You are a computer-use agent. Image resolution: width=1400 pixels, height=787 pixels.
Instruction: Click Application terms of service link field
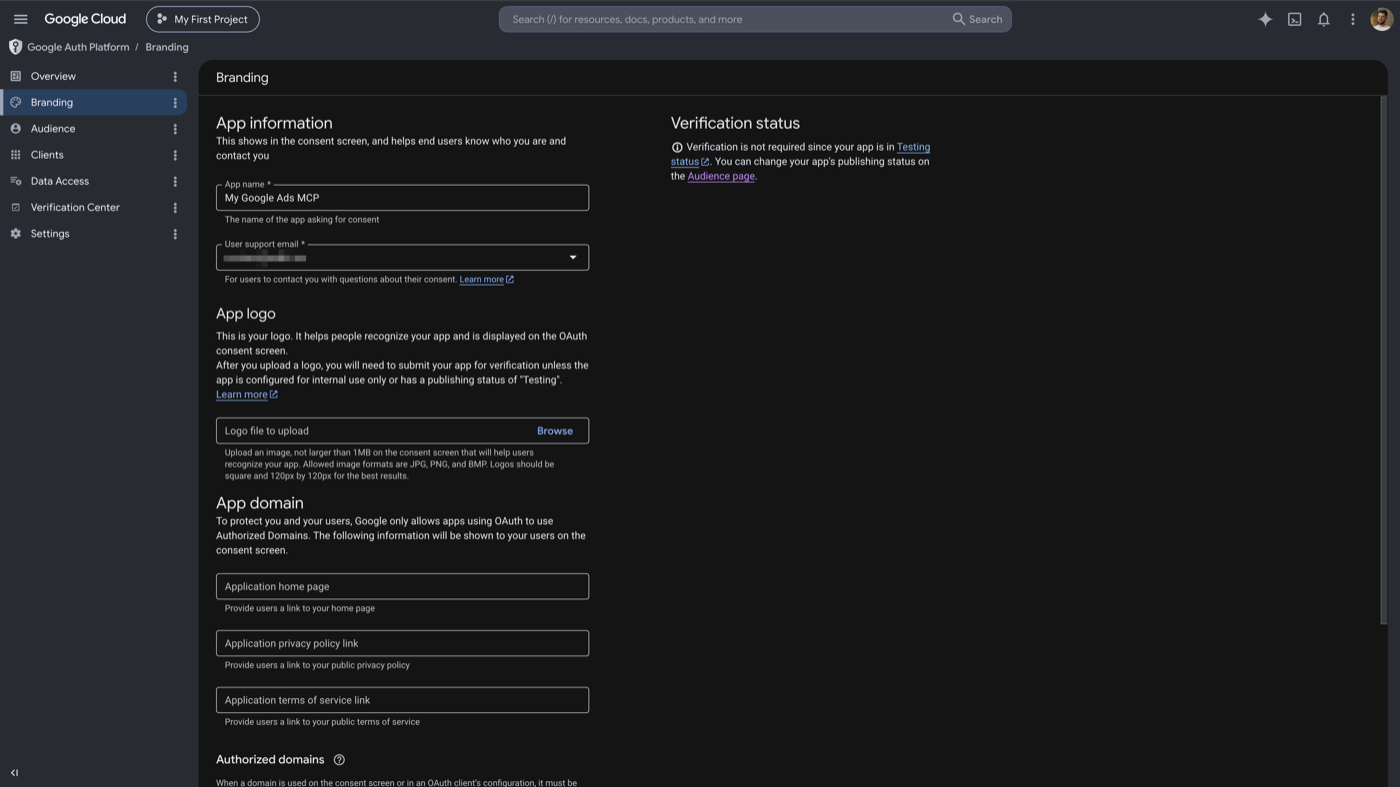(402, 700)
